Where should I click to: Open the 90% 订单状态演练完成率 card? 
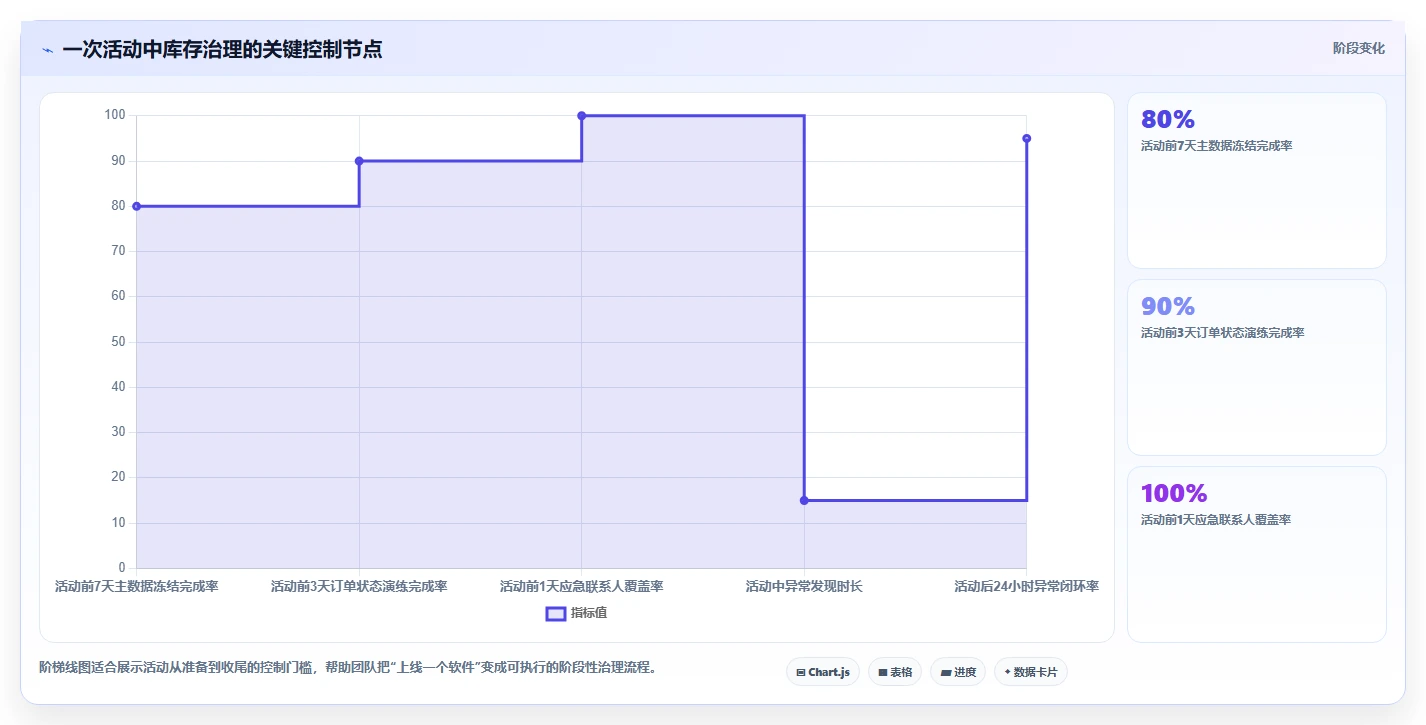(x=1257, y=367)
